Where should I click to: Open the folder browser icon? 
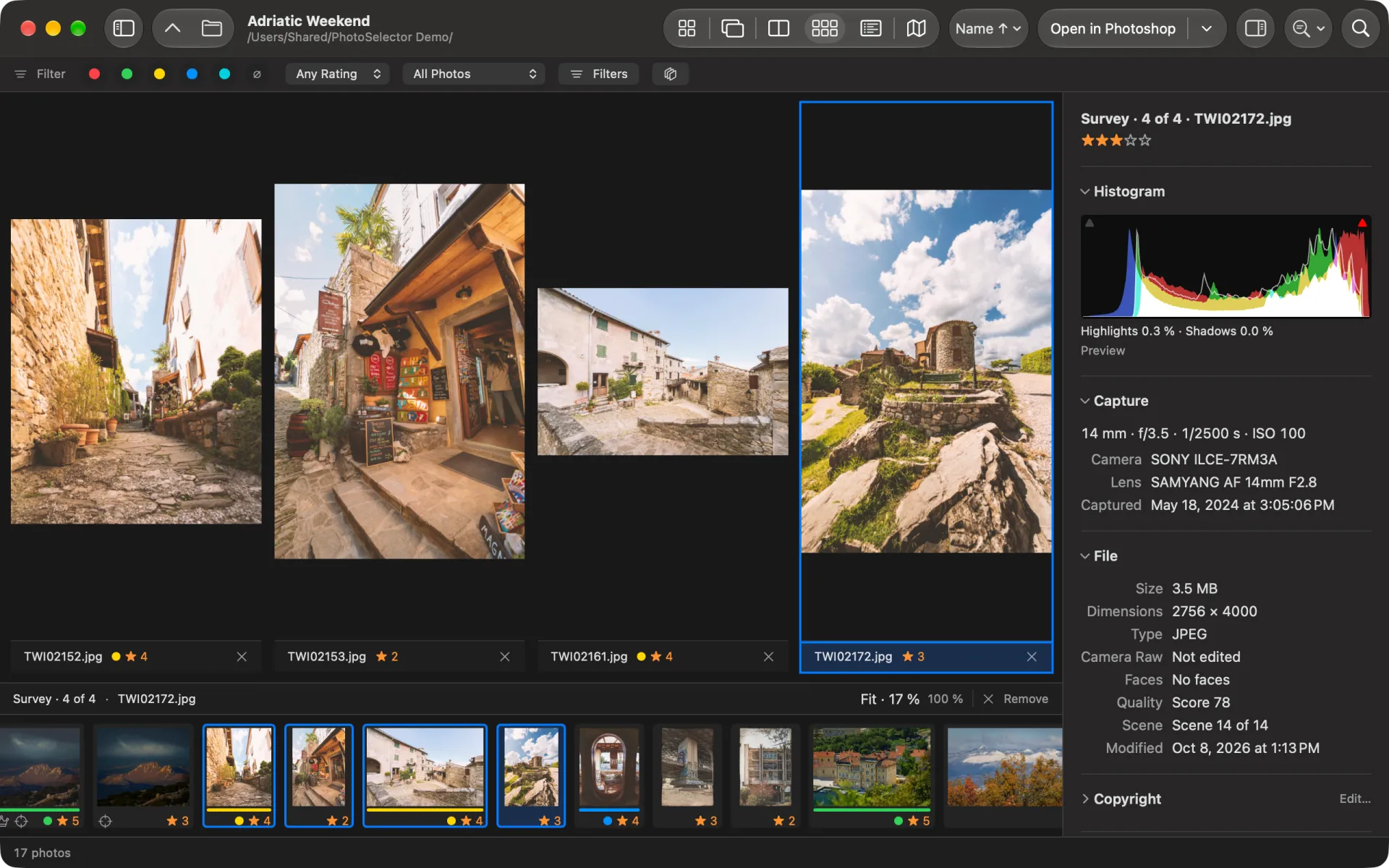[211, 28]
